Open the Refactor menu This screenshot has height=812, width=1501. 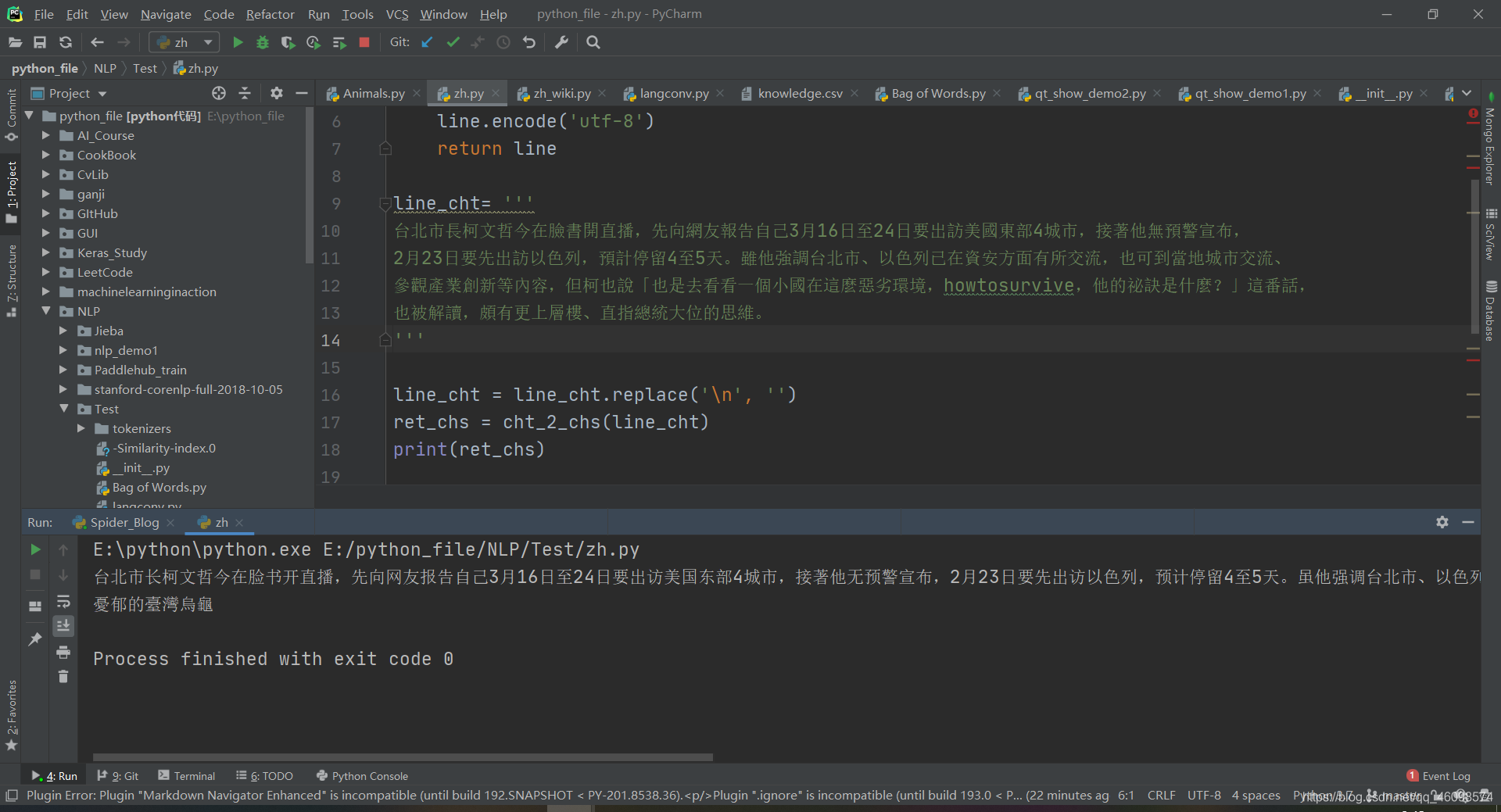270,14
